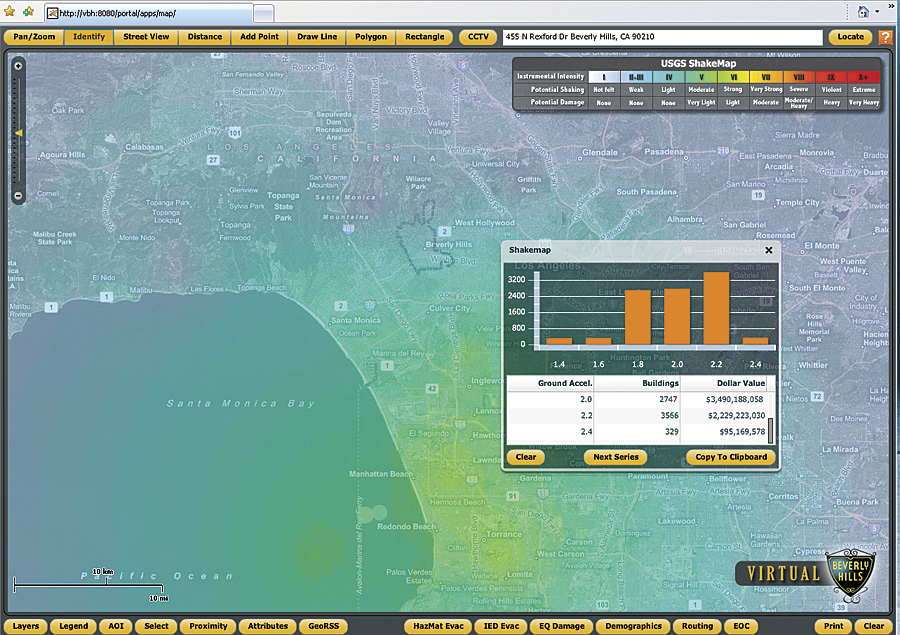Close the Shakemap popup window

pos(769,250)
